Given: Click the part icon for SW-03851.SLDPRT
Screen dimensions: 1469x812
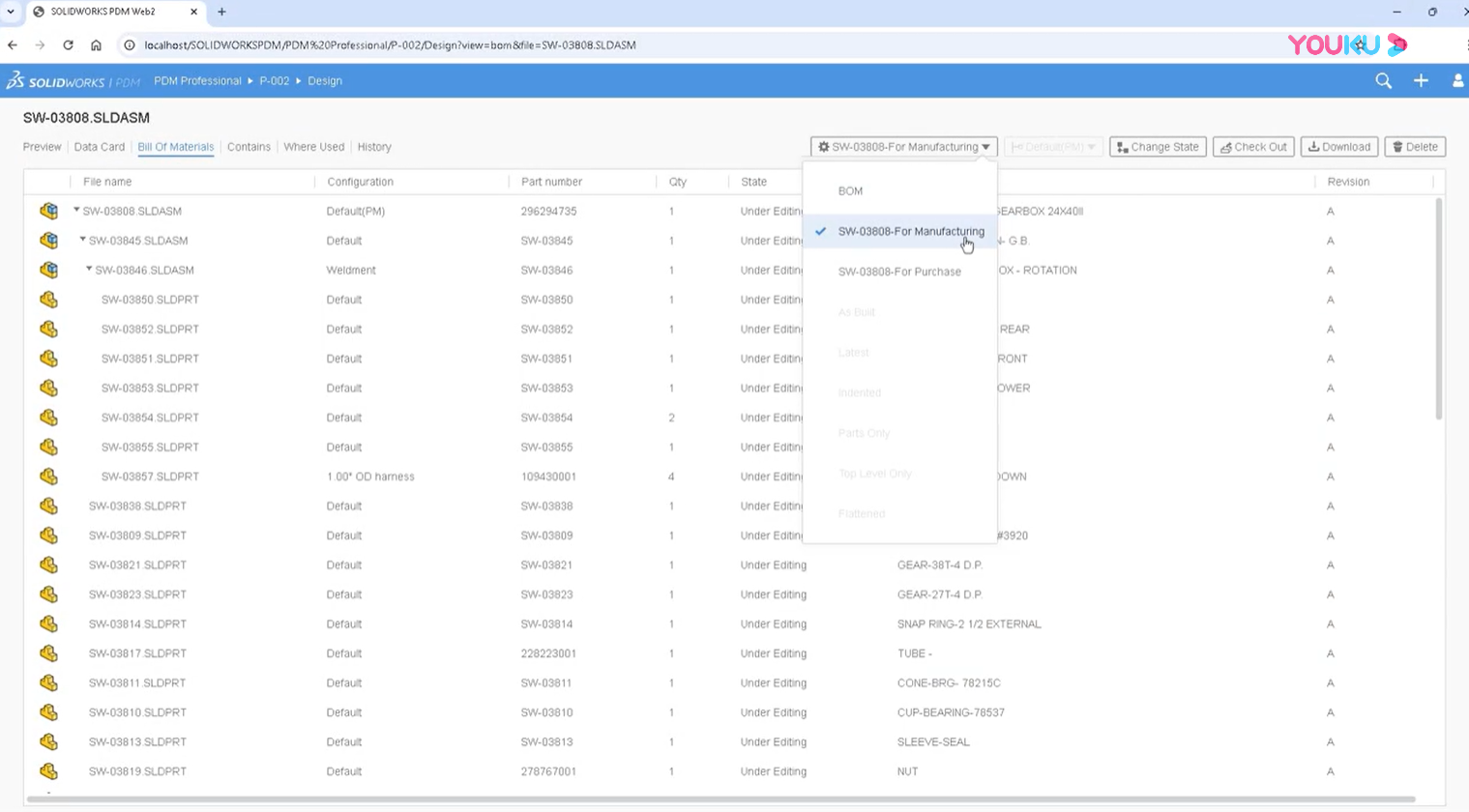Looking at the screenshot, I should click(x=49, y=359).
